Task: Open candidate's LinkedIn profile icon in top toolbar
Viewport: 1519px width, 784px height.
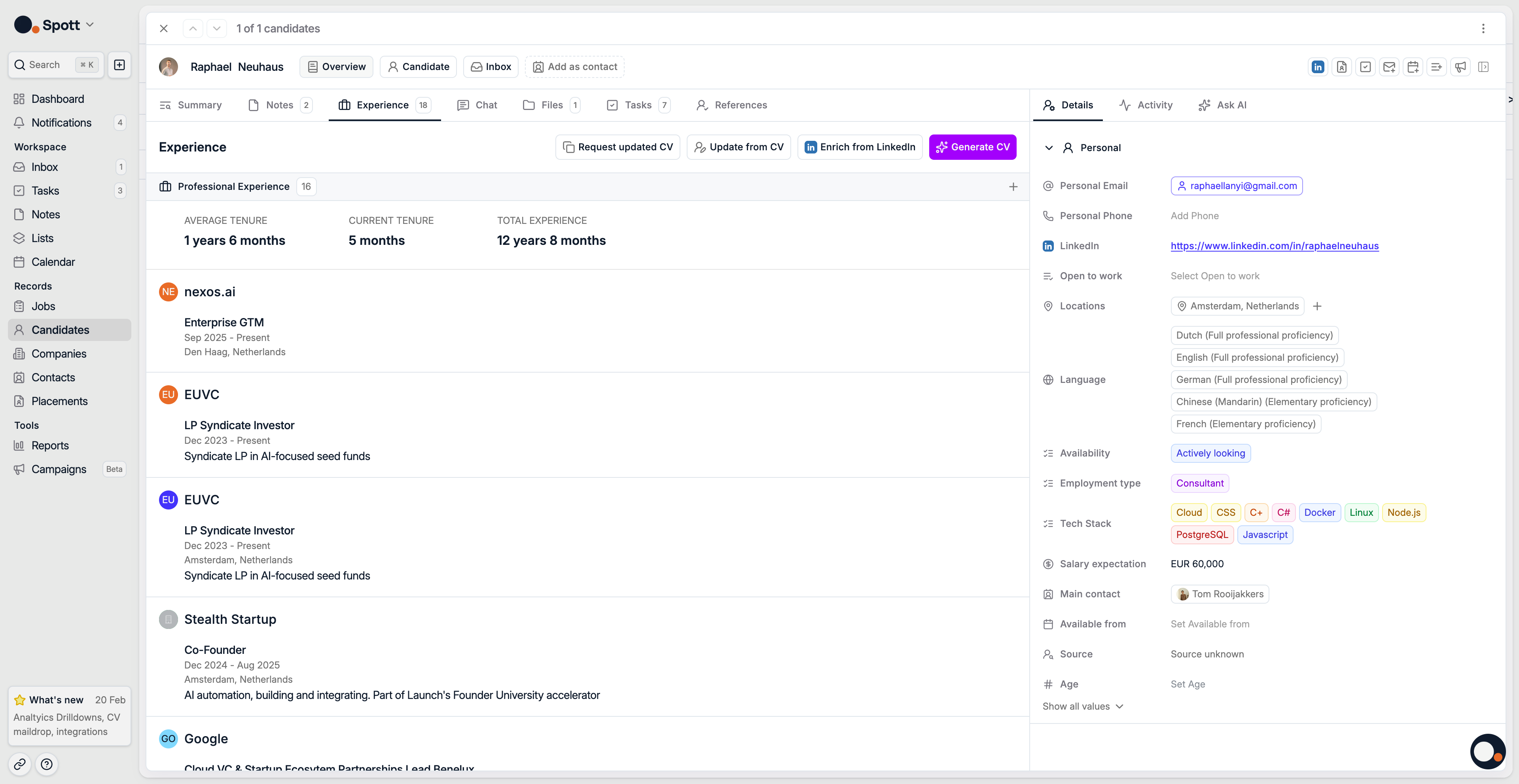Action: coord(1317,66)
